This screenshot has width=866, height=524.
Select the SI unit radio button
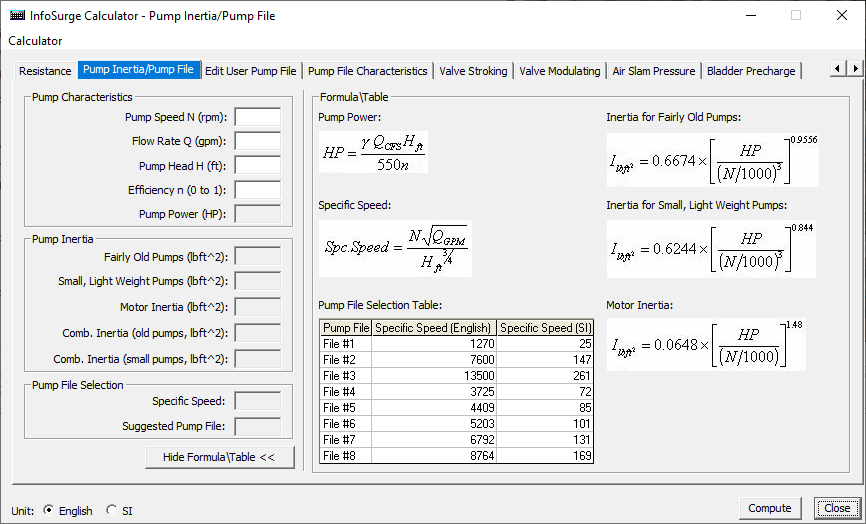tap(112, 510)
